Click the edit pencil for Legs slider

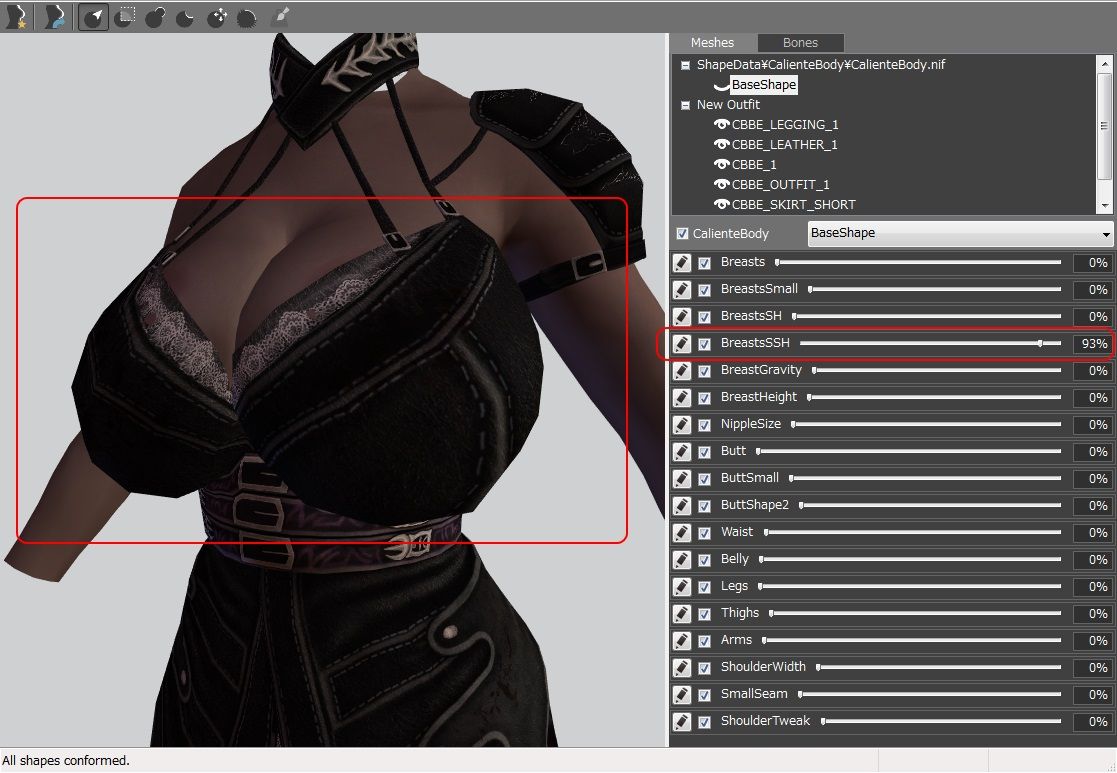682,587
